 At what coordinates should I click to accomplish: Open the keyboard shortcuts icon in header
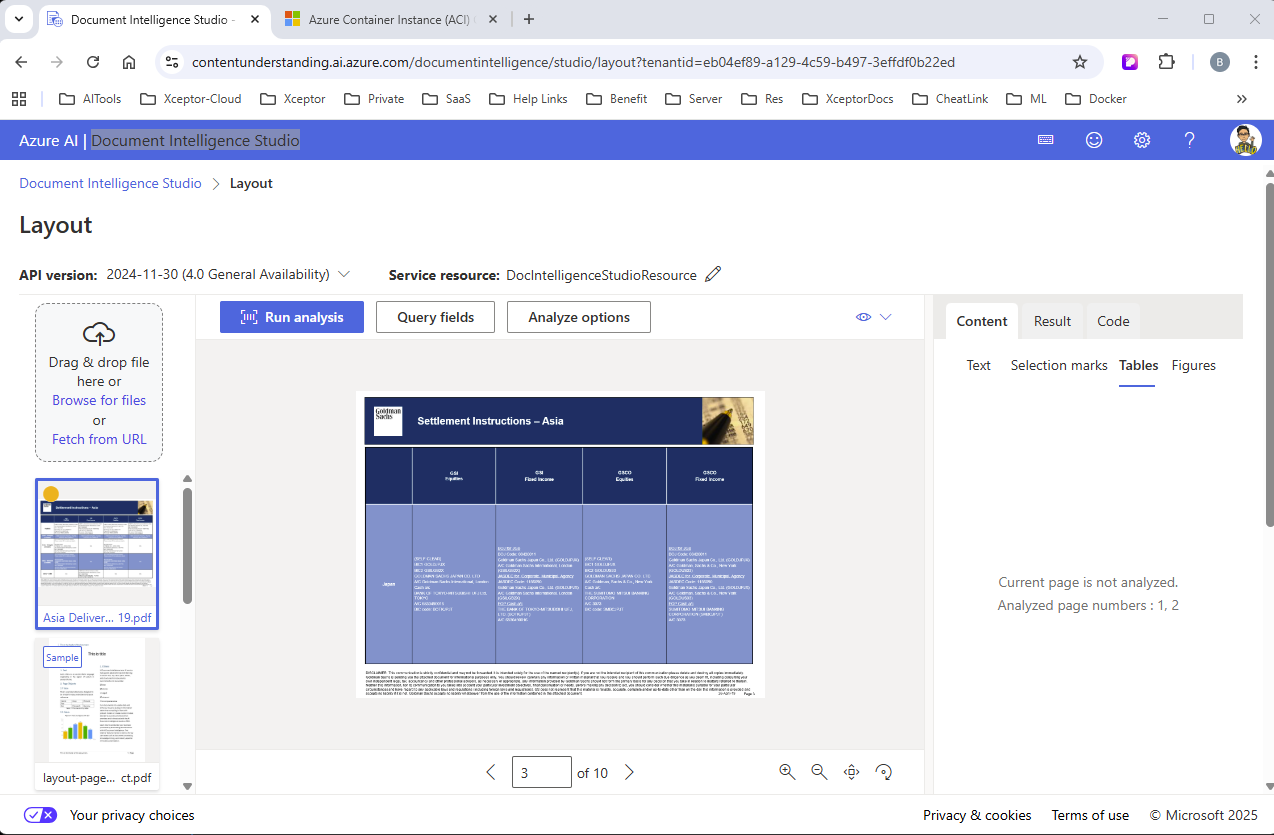click(x=1045, y=140)
